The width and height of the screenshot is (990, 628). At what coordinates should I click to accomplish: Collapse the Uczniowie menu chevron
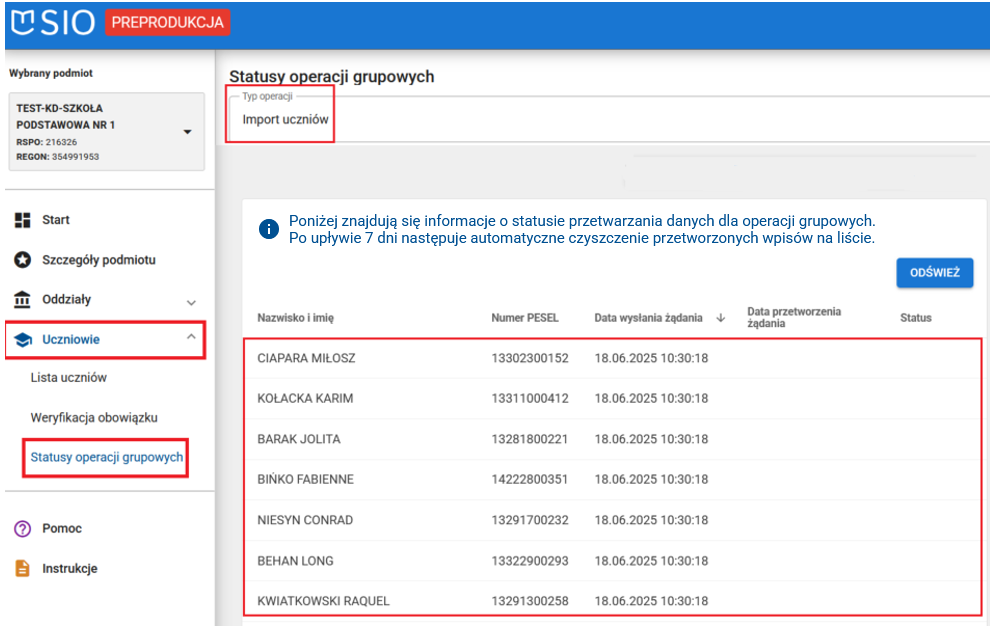191,338
